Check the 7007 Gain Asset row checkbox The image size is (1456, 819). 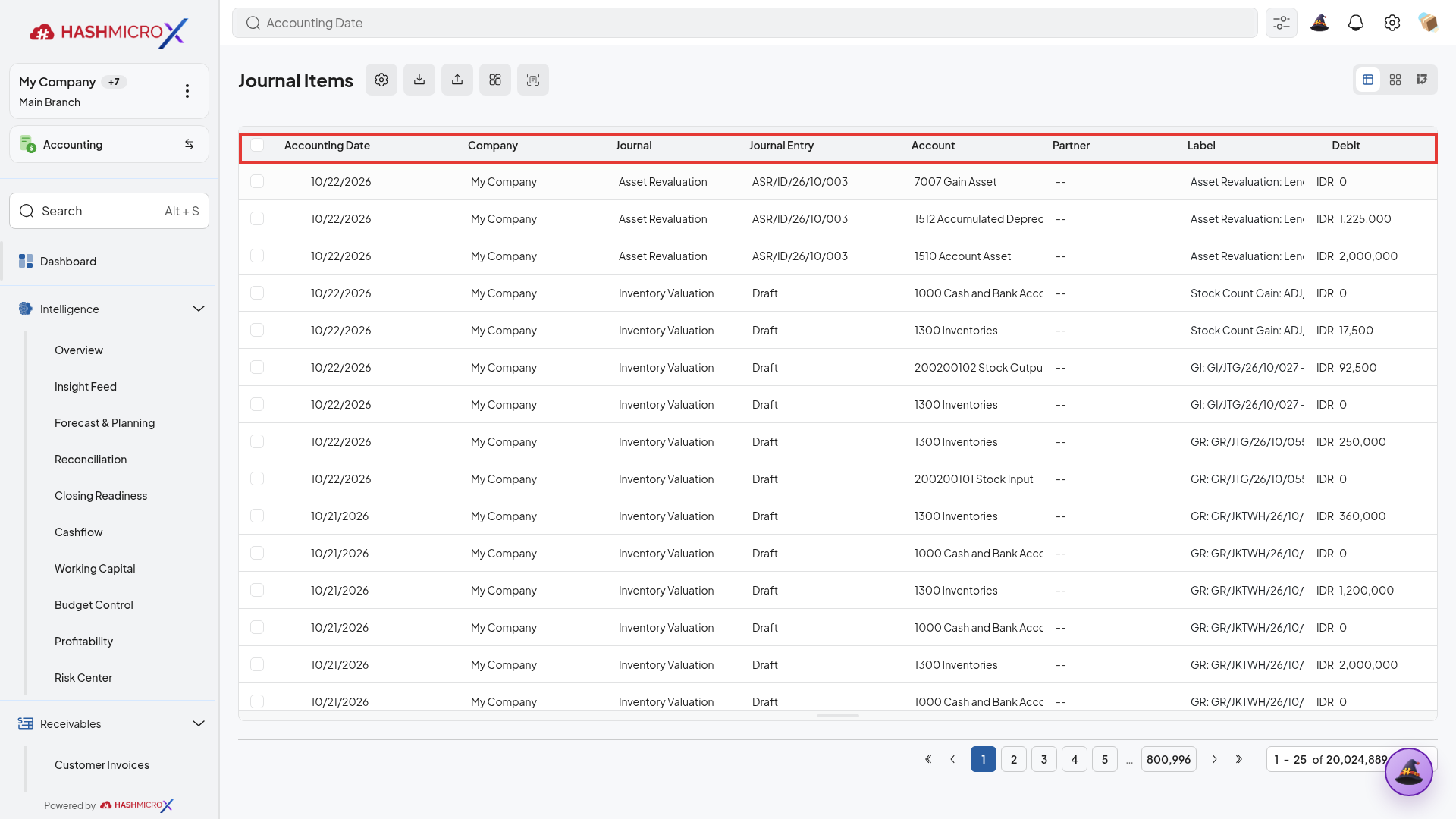coord(257,181)
